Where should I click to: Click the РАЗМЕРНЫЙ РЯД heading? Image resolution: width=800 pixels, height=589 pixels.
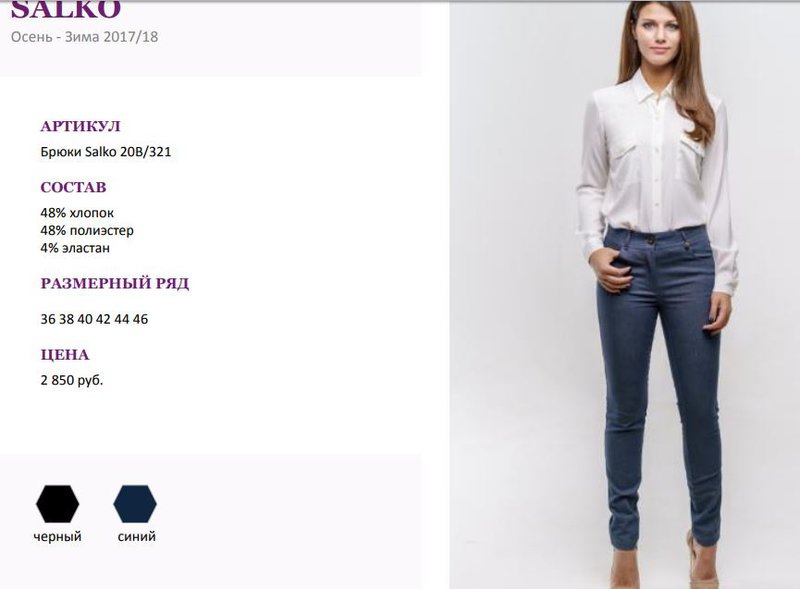pyautogui.click(x=115, y=283)
